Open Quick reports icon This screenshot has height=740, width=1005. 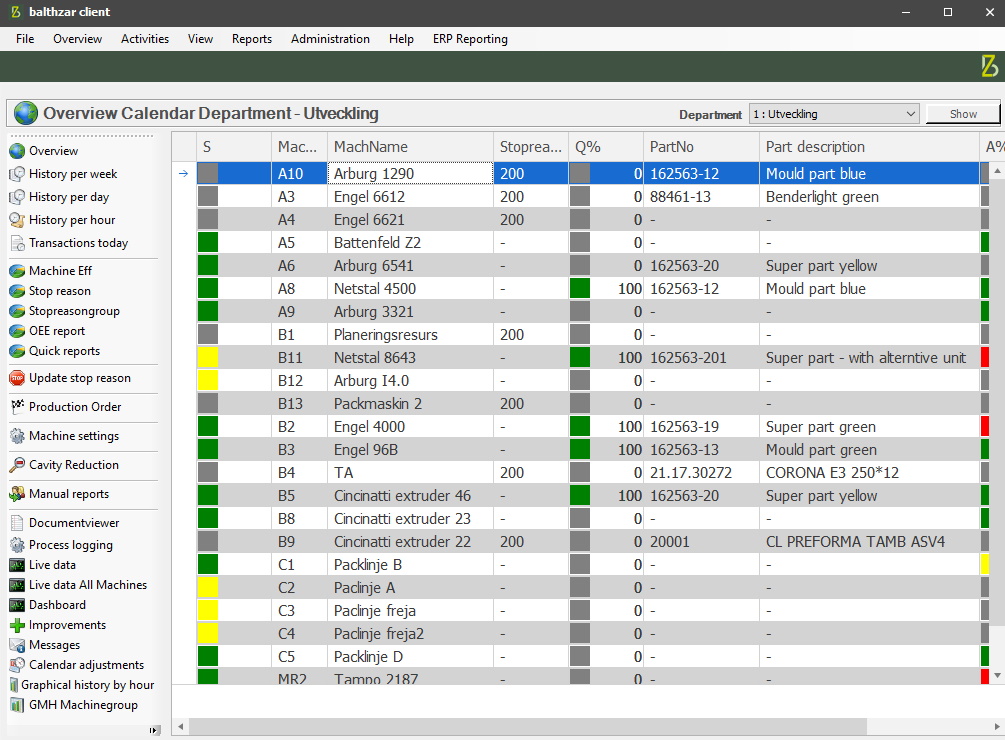point(17,351)
